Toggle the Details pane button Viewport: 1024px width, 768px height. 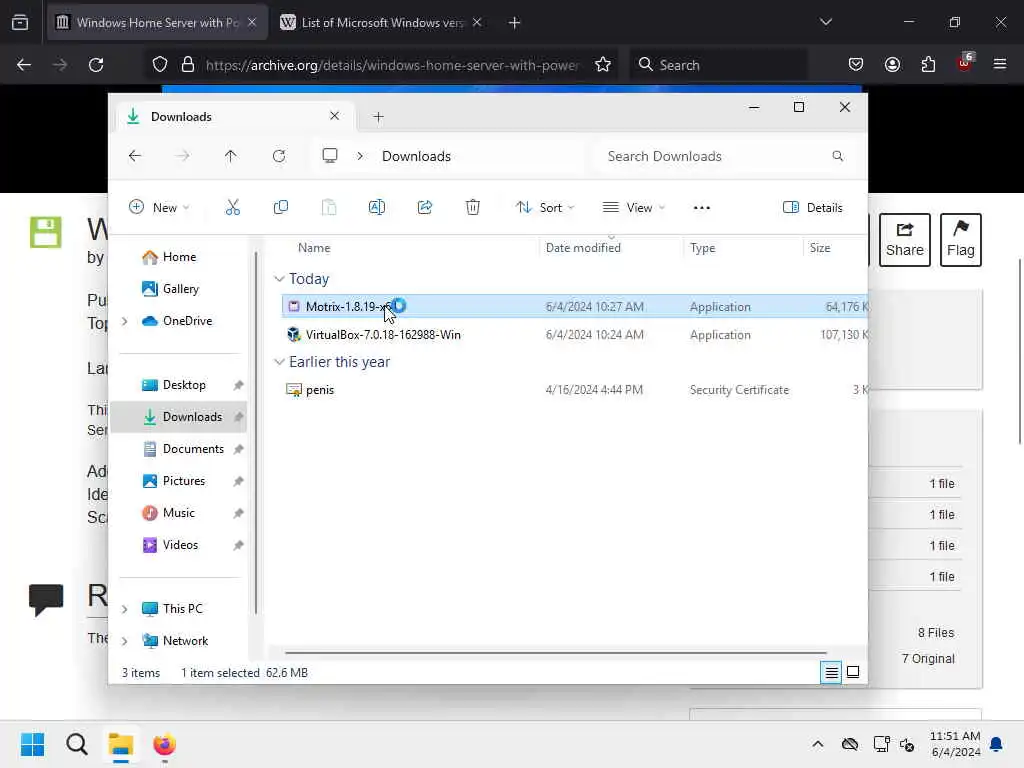coord(812,208)
